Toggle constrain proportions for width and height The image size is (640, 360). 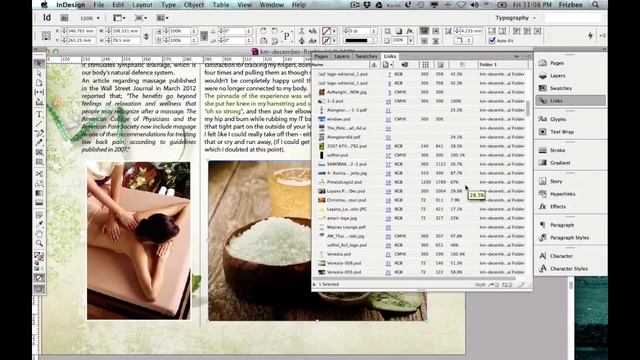[x=146, y=36]
